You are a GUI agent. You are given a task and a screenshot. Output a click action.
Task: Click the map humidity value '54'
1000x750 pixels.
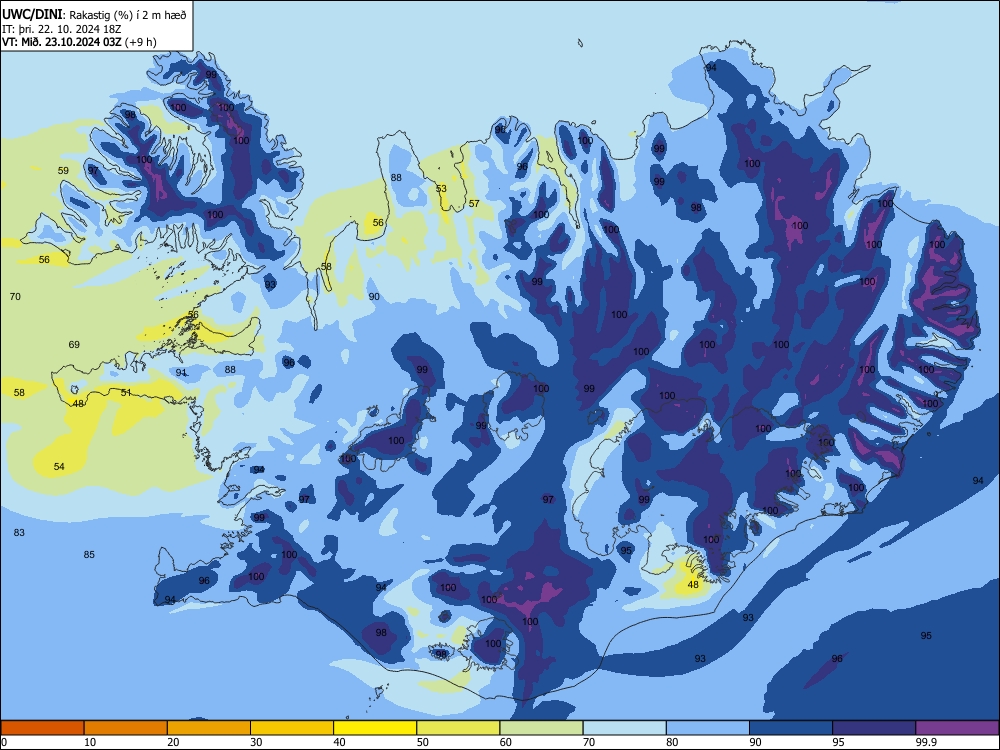tap(59, 467)
